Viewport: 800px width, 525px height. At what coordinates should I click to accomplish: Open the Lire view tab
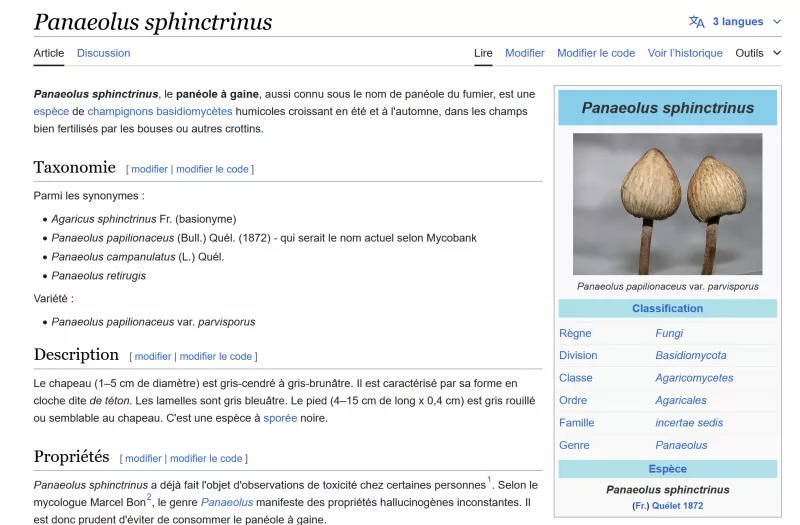coord(483,53)
